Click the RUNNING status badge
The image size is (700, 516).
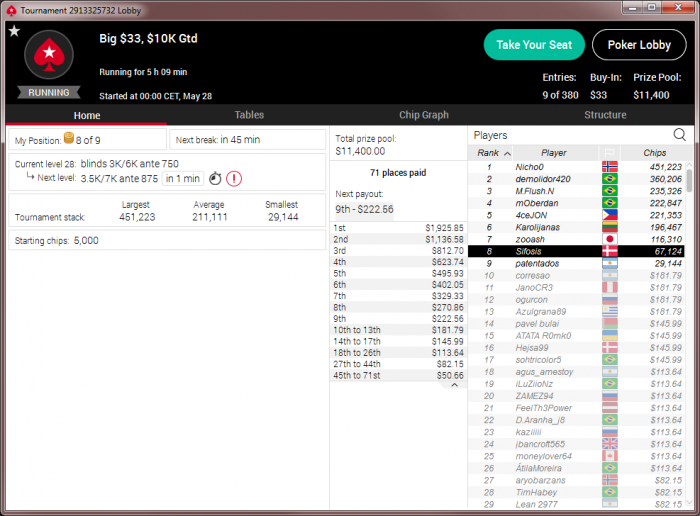[x=49, y=92]
